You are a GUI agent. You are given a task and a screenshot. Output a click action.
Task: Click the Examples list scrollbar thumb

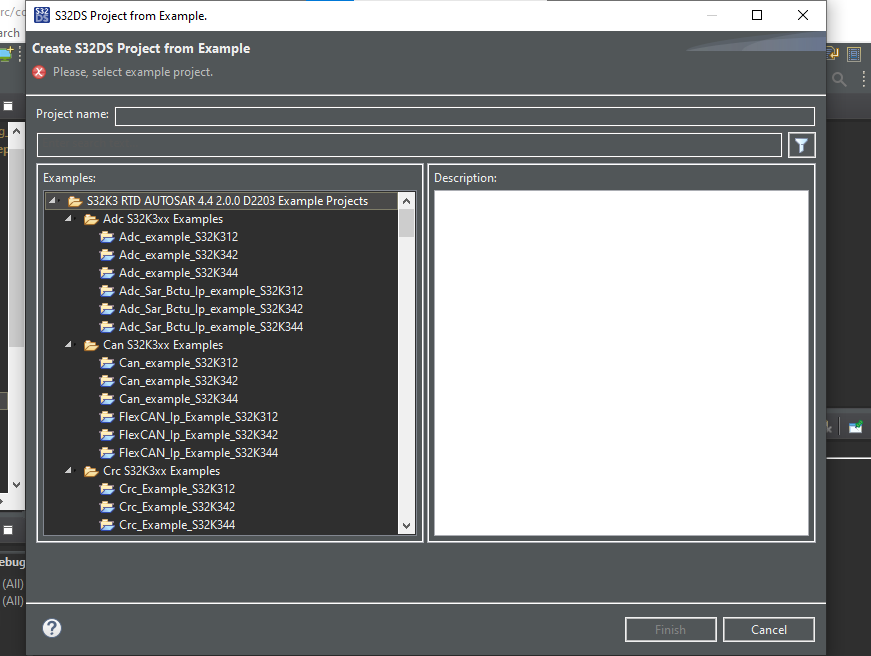tap(407, 223)
